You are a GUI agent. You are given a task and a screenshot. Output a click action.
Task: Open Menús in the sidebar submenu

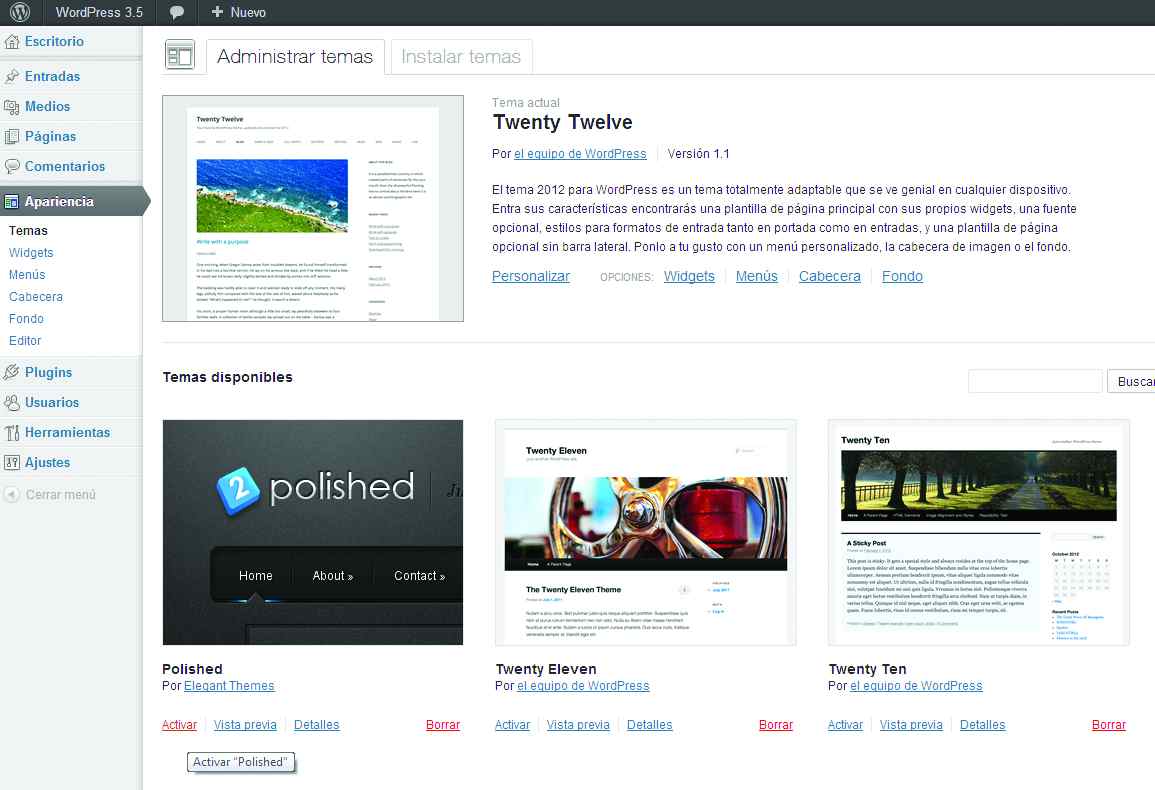pyautogui.click(x=27, y=275)
